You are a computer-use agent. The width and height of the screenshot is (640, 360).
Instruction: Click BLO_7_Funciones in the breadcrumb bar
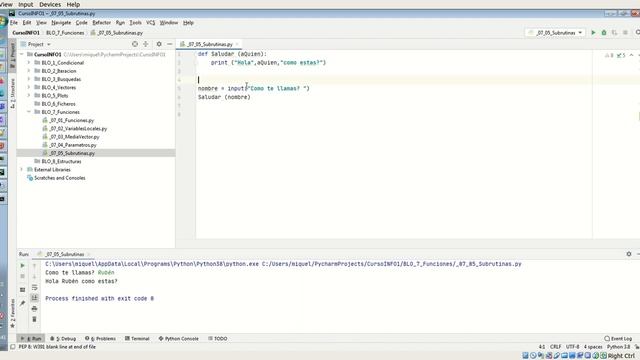pyautogui.click(x=65, y=33)
